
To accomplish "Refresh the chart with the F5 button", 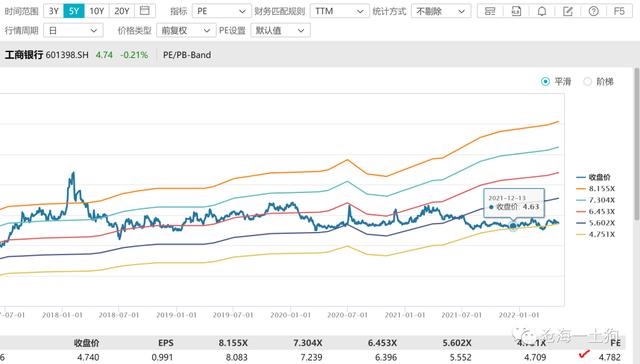I will [619, 11].
